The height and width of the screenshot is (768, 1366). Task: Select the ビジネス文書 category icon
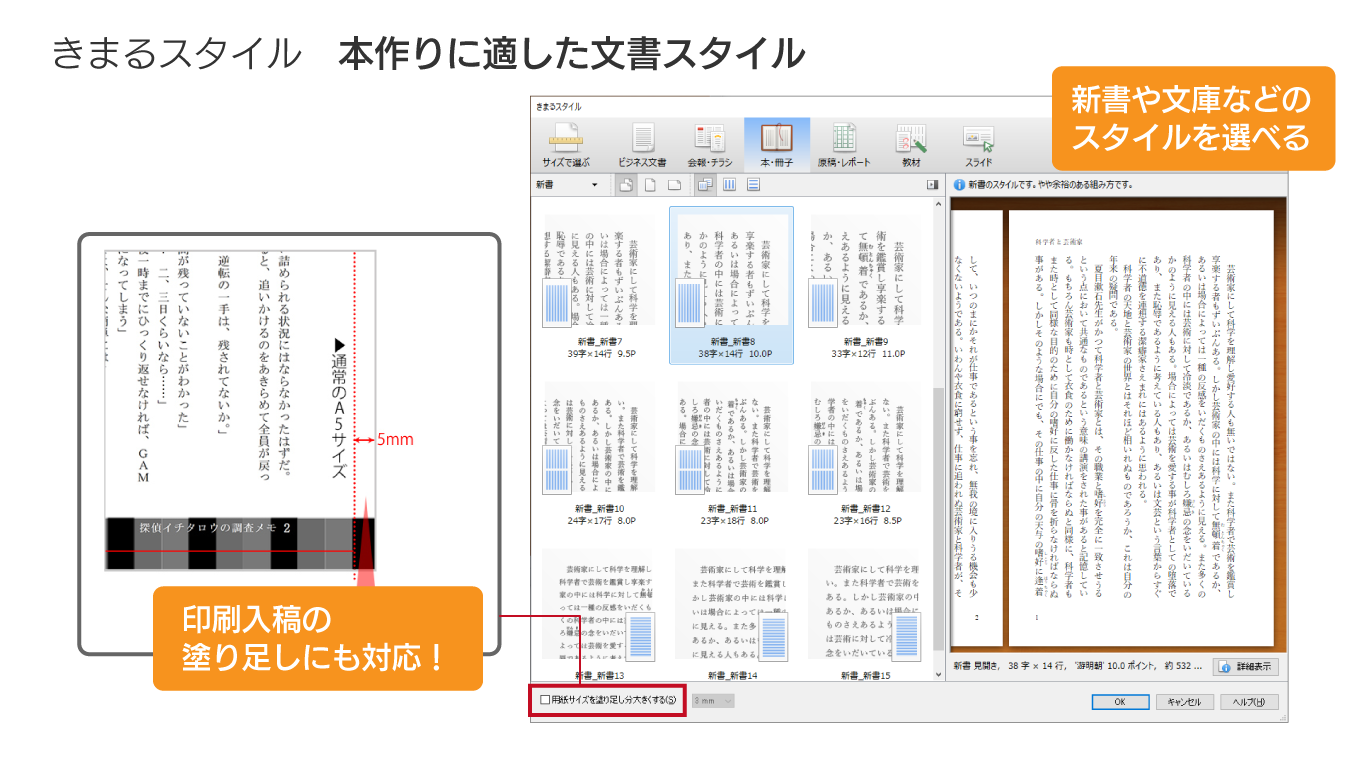point(642,145)
